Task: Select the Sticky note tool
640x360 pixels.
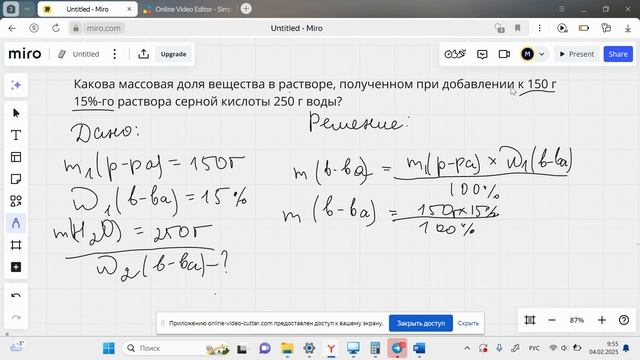Action: tap(16, 179)
